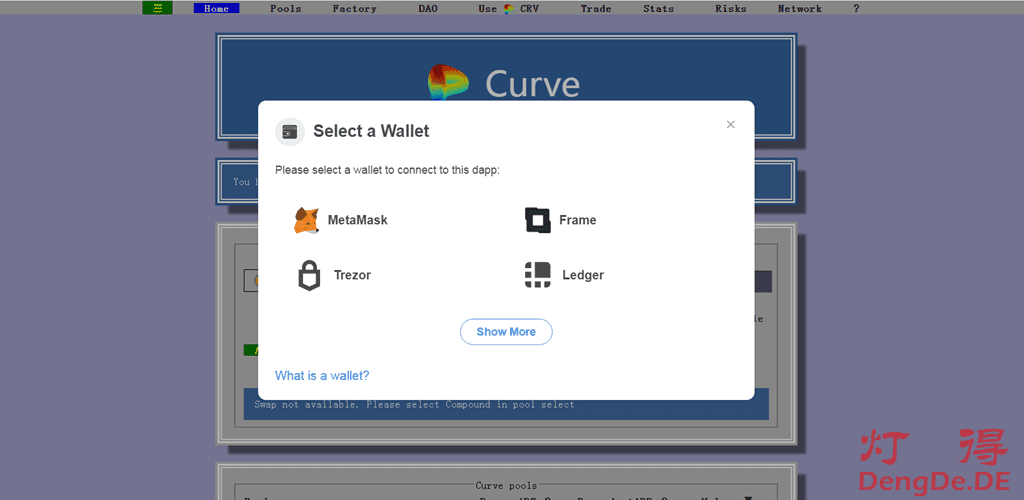Select the MetaMask fox icon
Screen dimensions: 1024x500
pos(306,220)
